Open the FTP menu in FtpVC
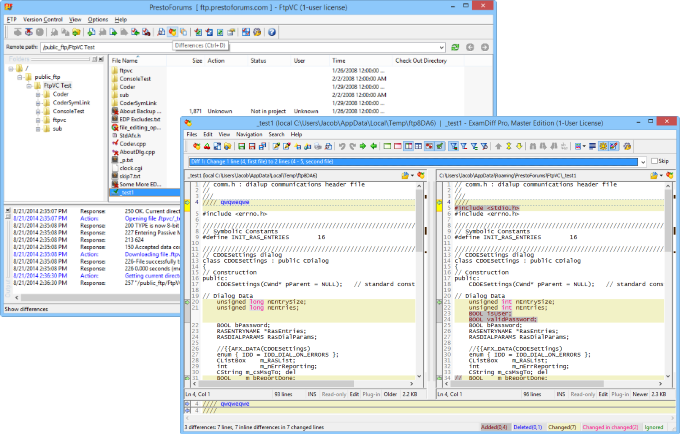680x434 pixels. tap(12, 20)
